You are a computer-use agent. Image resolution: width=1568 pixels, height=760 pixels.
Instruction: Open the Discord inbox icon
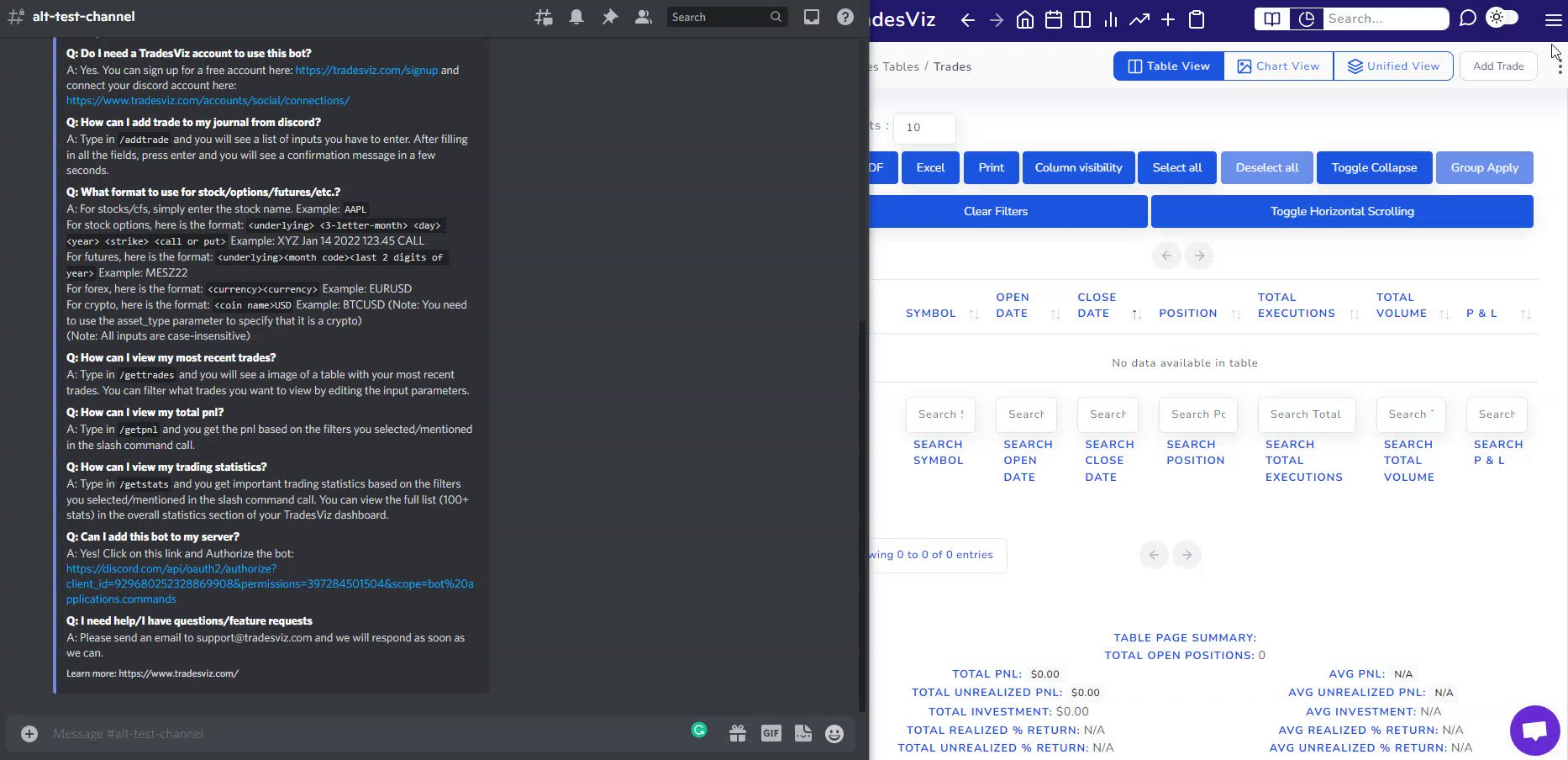[812, 17]
